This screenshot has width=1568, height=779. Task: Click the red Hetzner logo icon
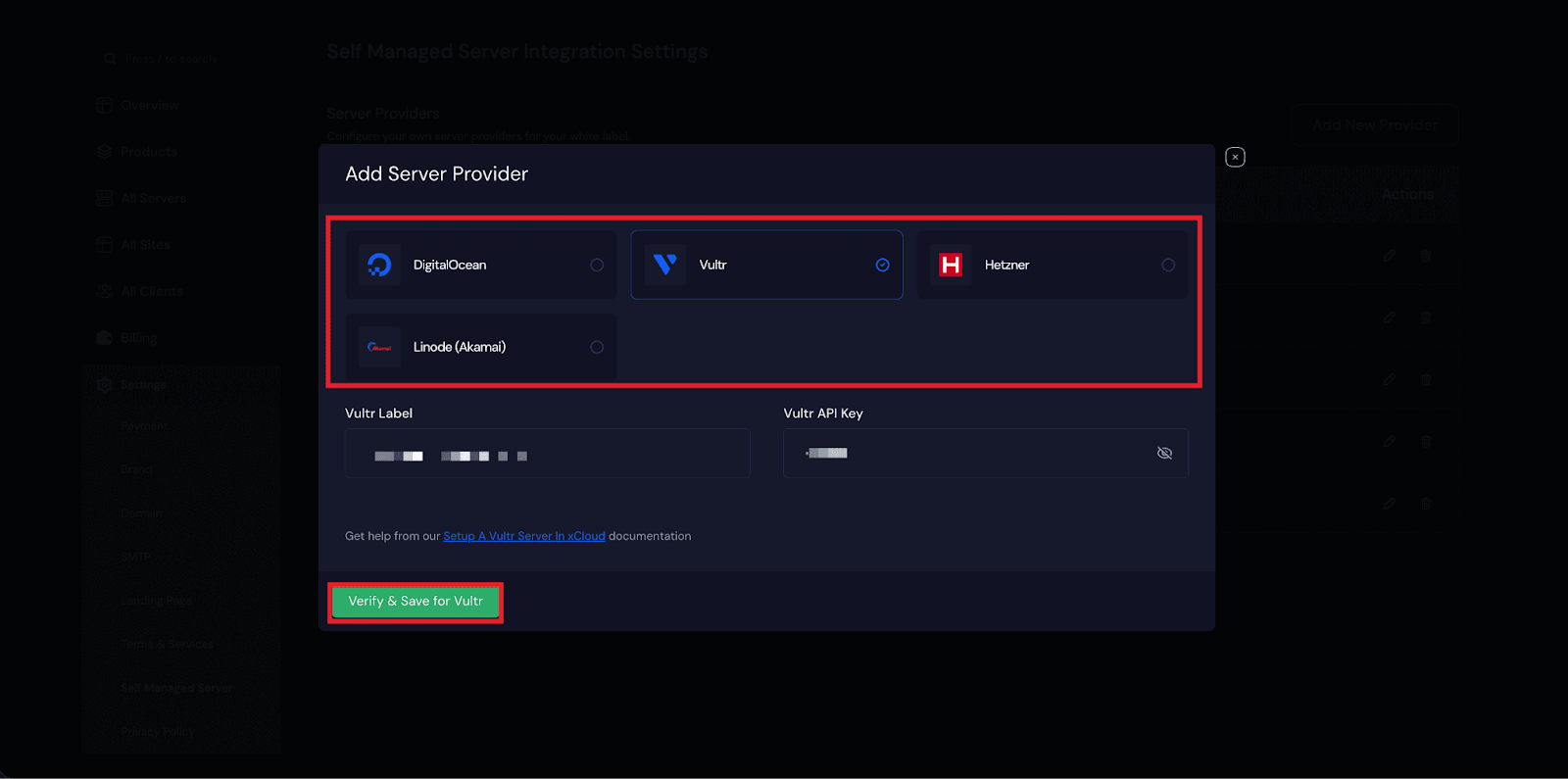pyautogui.click(x=951, y=265)
